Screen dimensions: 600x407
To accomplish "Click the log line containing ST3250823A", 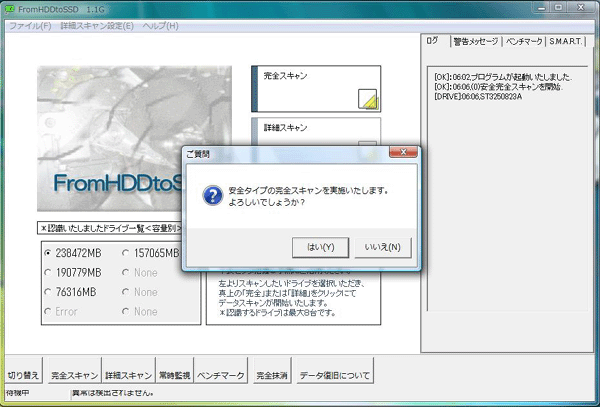I will point(478,97).
